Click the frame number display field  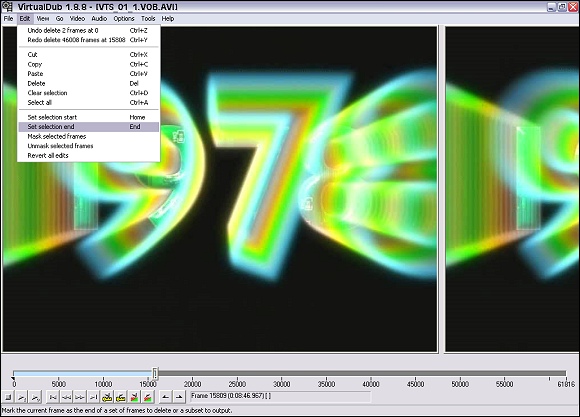280,397
